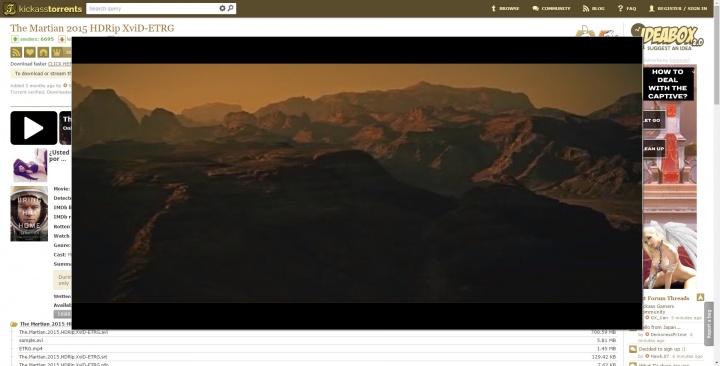Viewport: 720px width, 366px height.
Task: Start trailer with large play button
Action: (34, 128)
